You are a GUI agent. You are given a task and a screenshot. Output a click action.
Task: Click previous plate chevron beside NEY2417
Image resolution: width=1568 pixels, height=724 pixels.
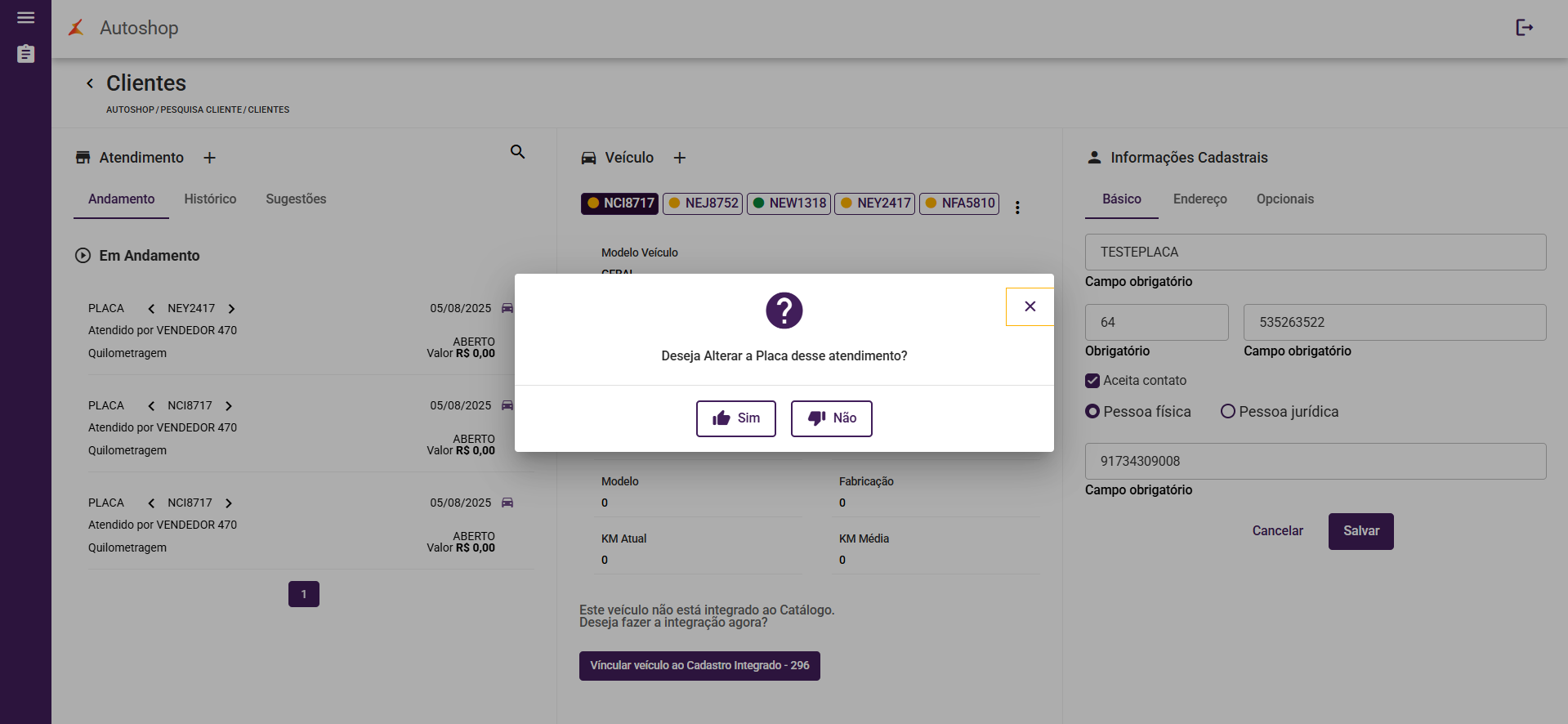click(x=151, y=309)
